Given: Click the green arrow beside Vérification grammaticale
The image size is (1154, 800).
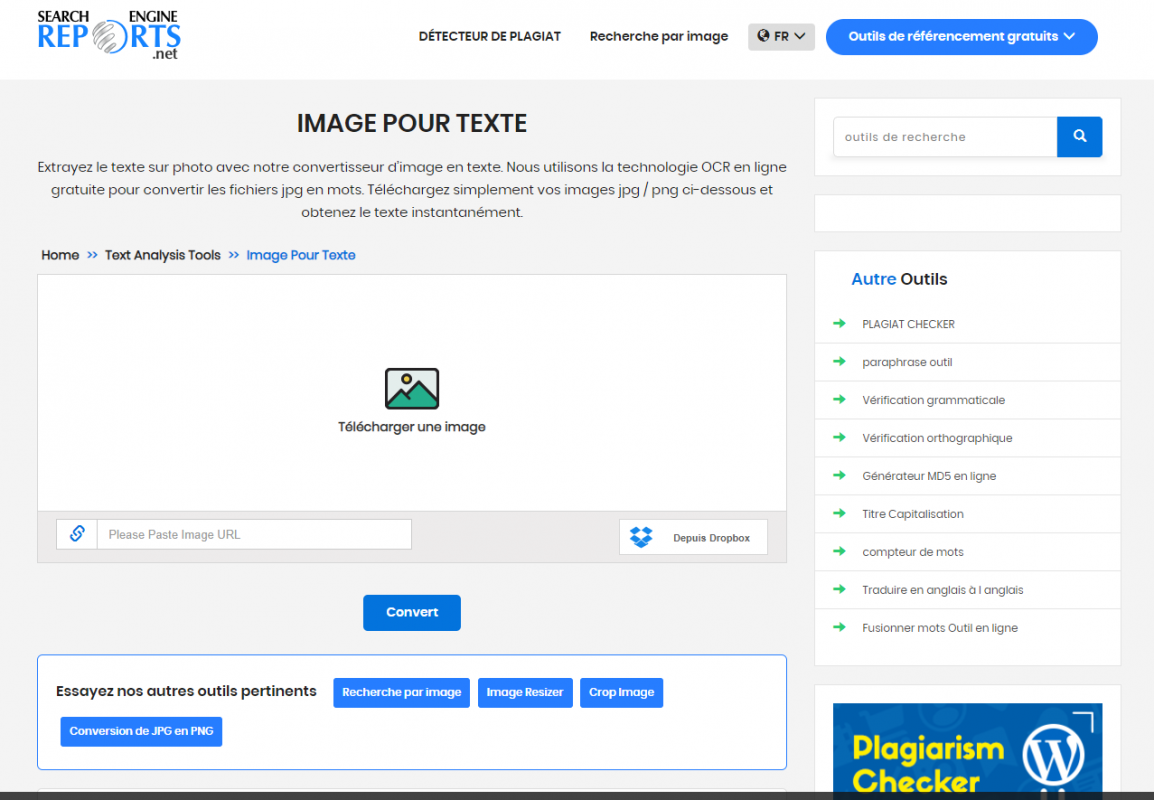Looking at the screenshot, I should point(839,399).
